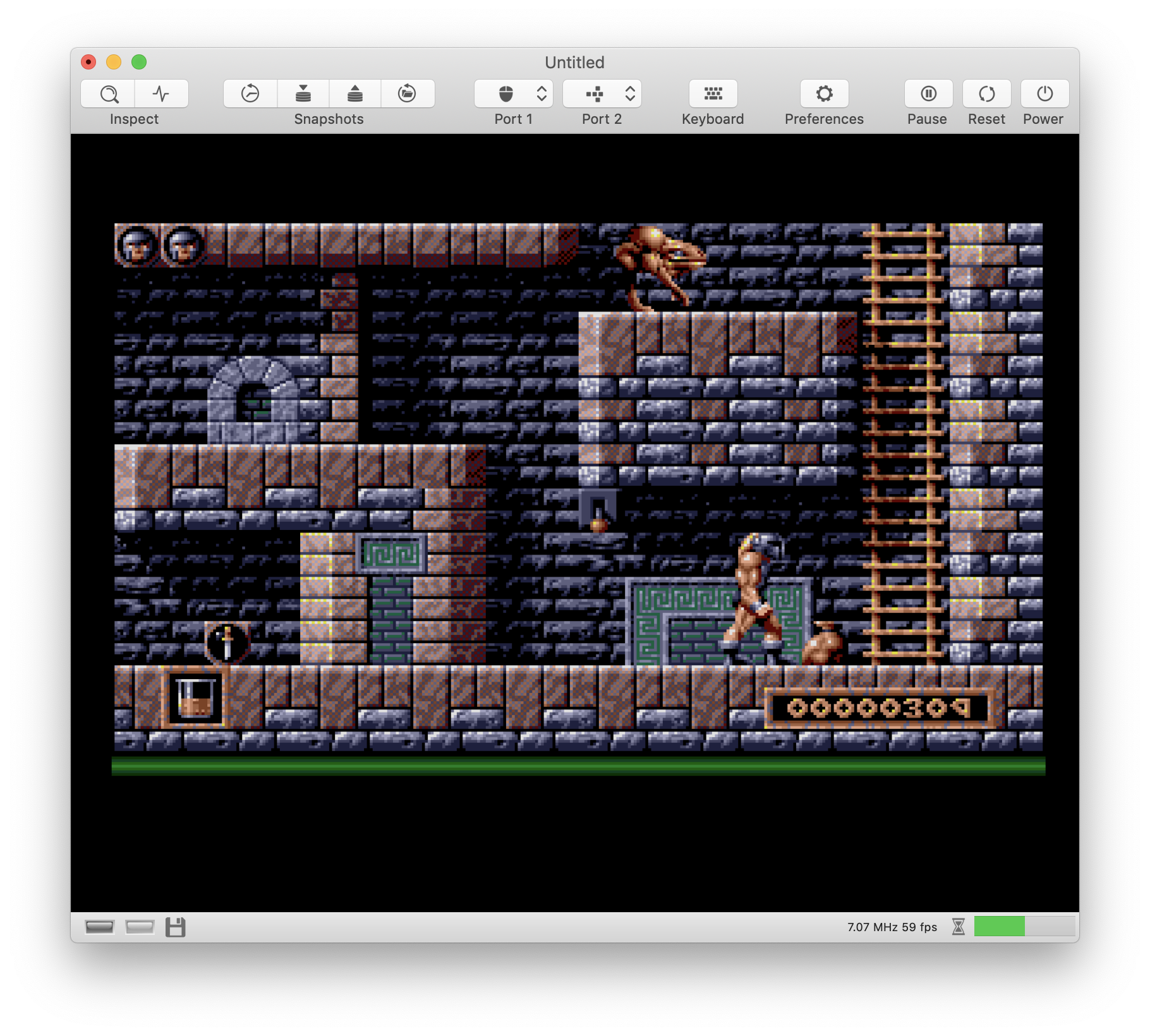Viewport: 1150px width, 1036px height.
Task: Select the Port 1 mouse device icon
Action: pos(505,93)
